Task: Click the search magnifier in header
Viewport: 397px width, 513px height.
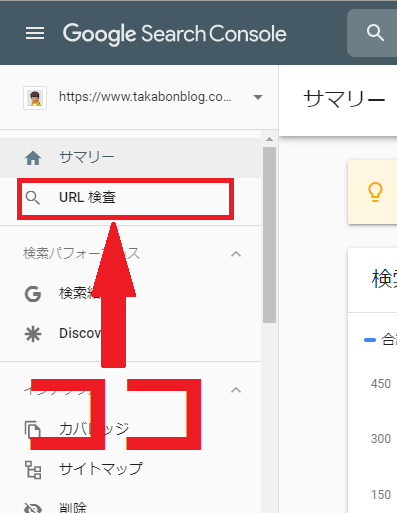Action: 375,33
